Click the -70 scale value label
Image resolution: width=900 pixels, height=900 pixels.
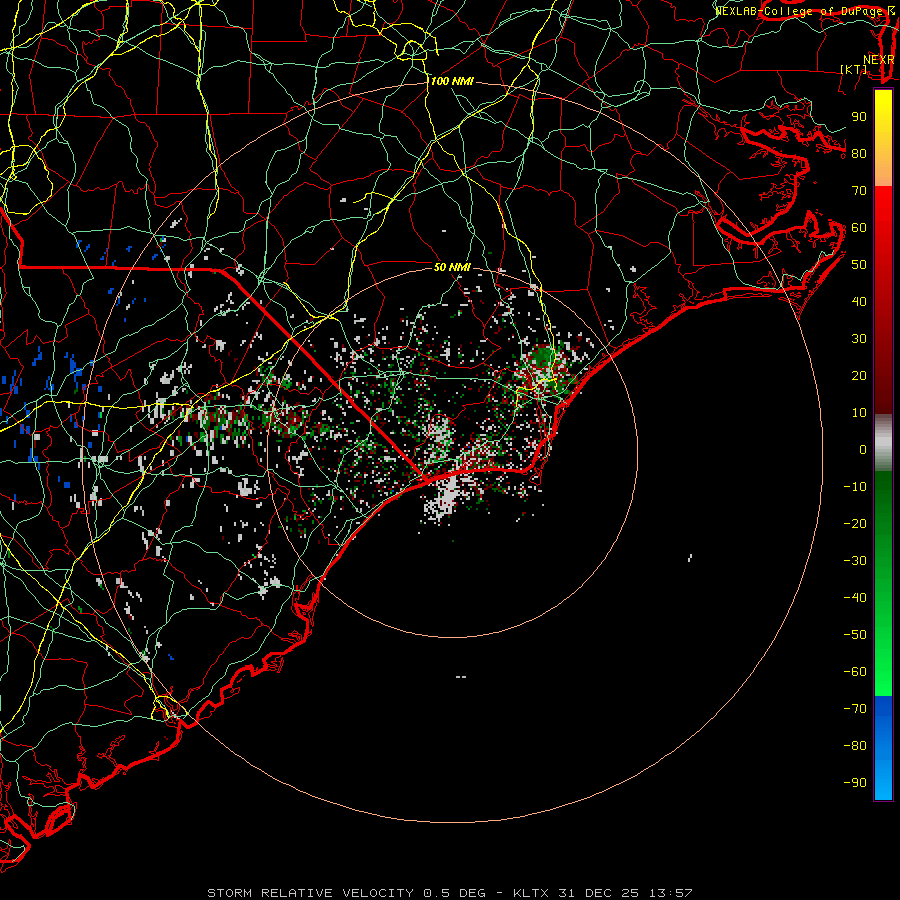coord(855,709)
